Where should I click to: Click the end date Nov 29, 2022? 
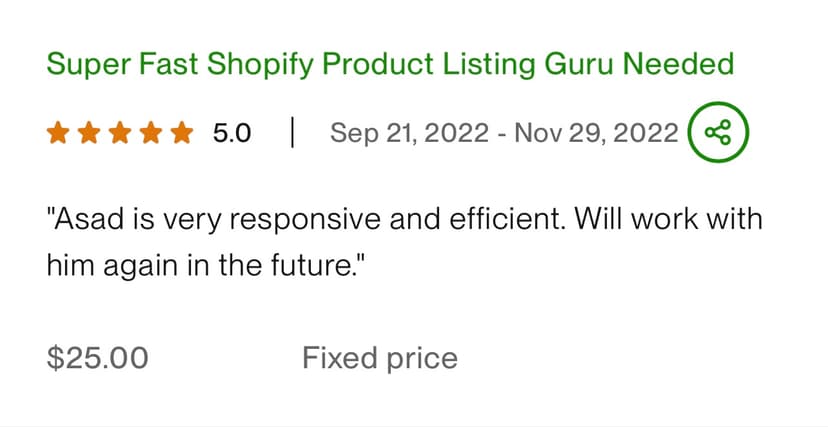click(x=595, y=133)
